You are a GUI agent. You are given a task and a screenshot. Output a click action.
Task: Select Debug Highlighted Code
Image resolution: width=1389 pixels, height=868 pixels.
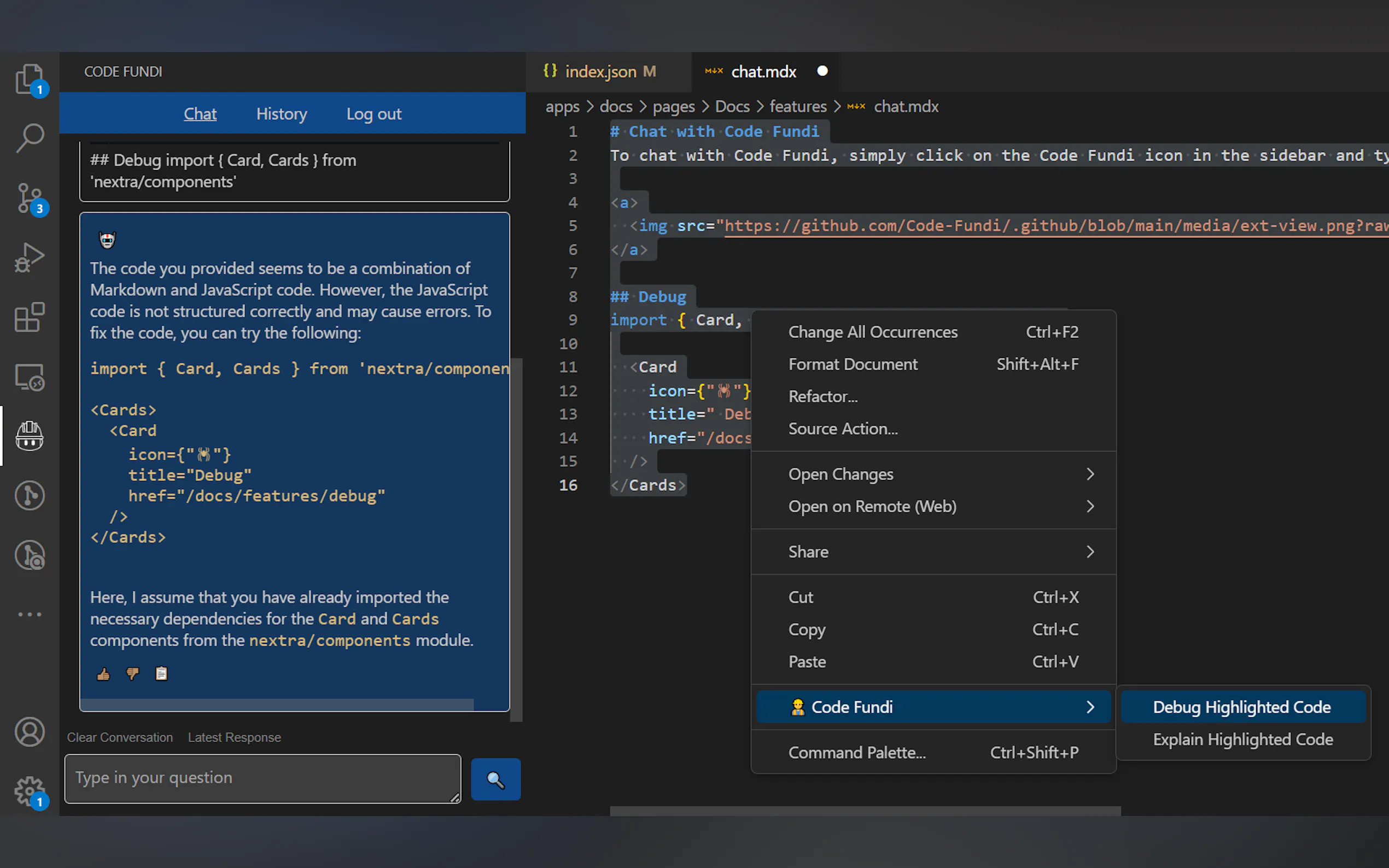pos(1242,707)
